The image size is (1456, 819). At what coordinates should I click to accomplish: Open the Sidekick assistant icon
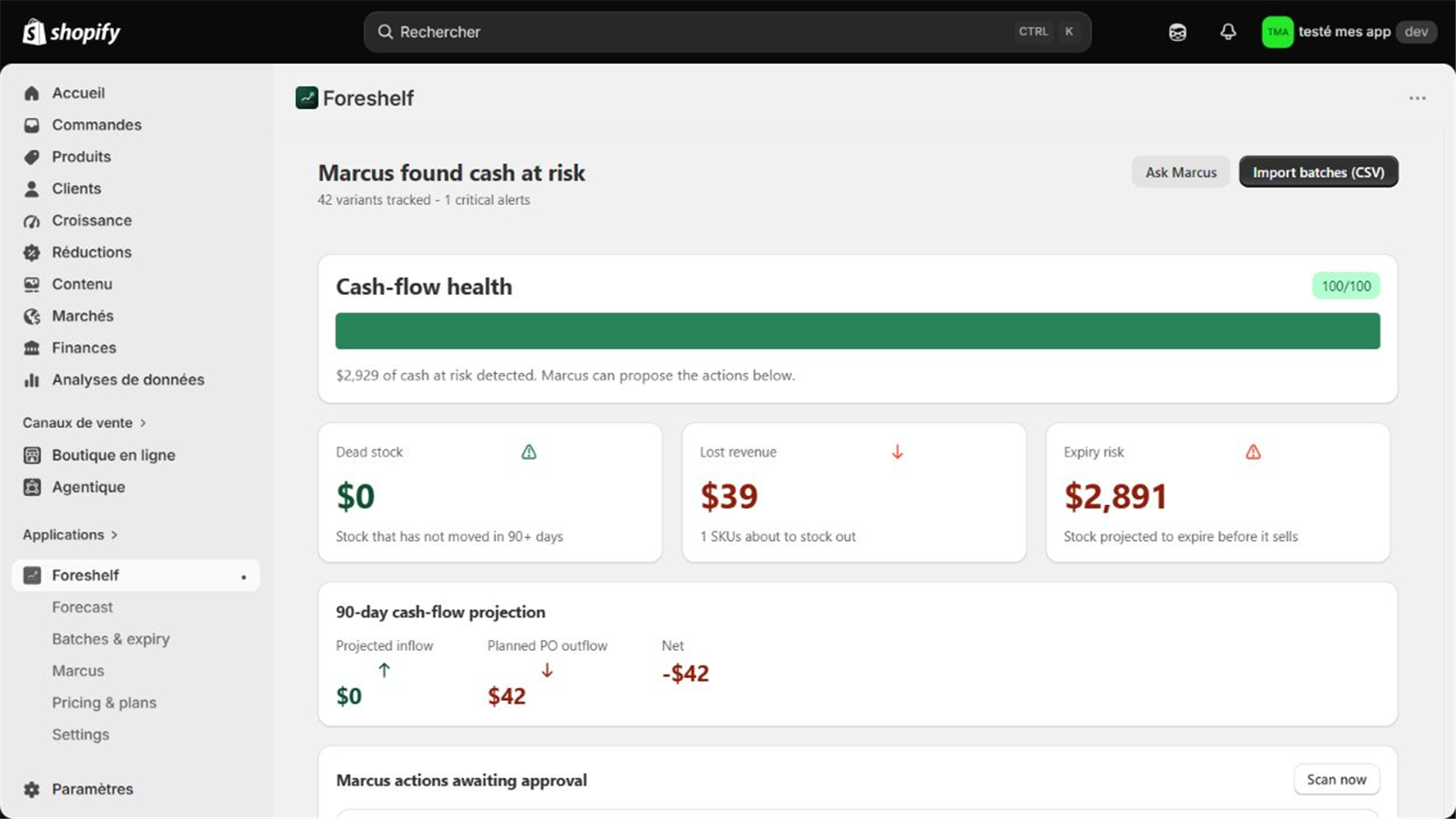(1178, 32)
